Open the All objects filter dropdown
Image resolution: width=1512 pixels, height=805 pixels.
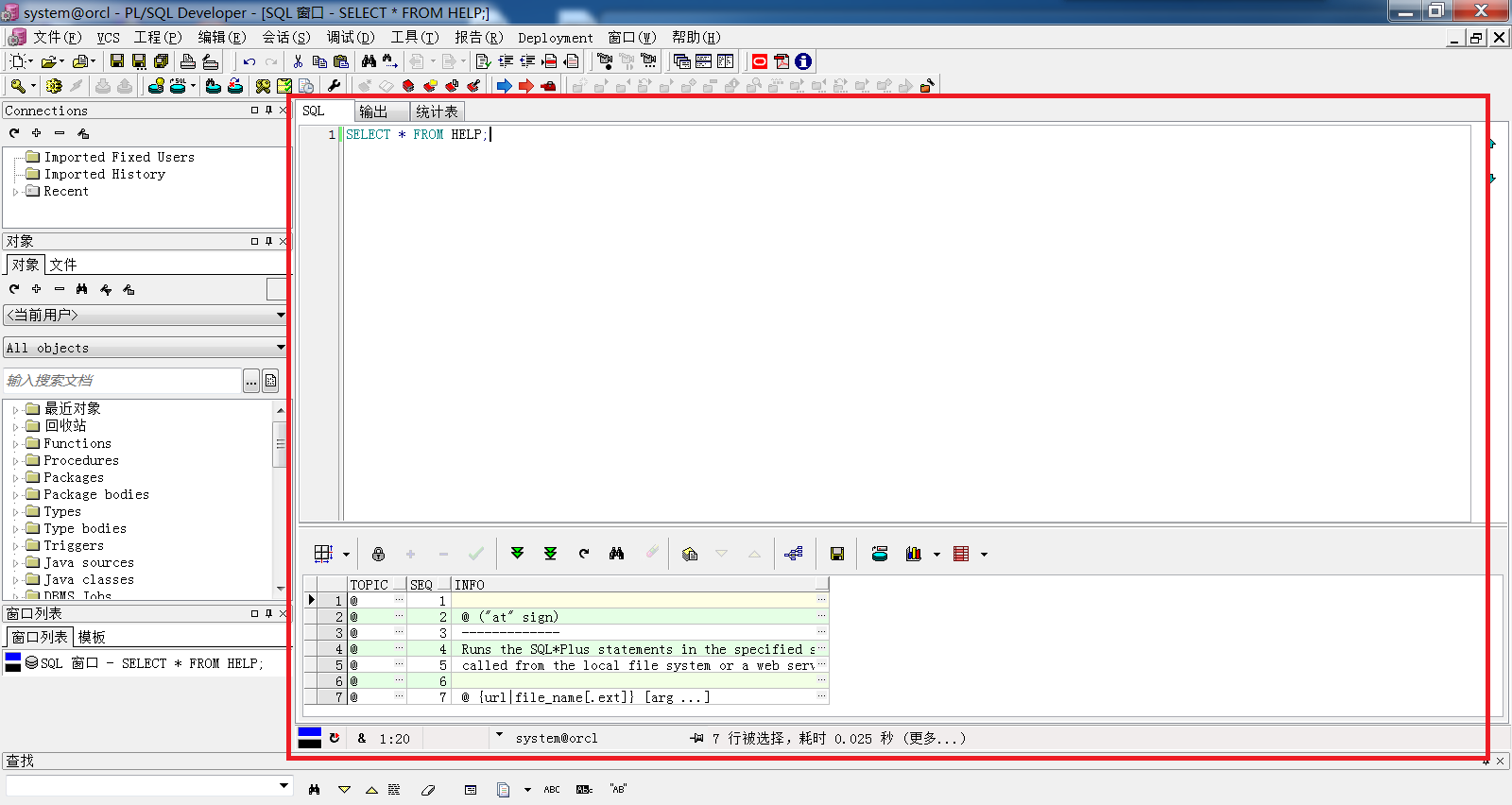281,348
